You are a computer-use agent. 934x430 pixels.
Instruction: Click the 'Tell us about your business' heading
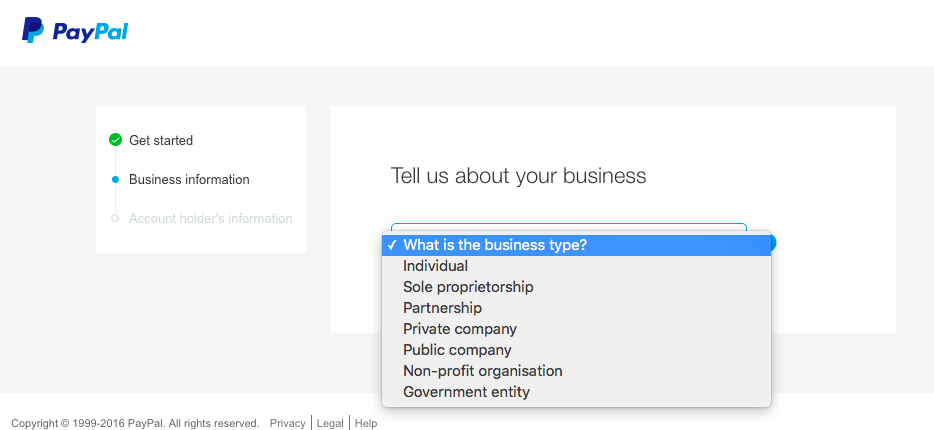(518, 176)
